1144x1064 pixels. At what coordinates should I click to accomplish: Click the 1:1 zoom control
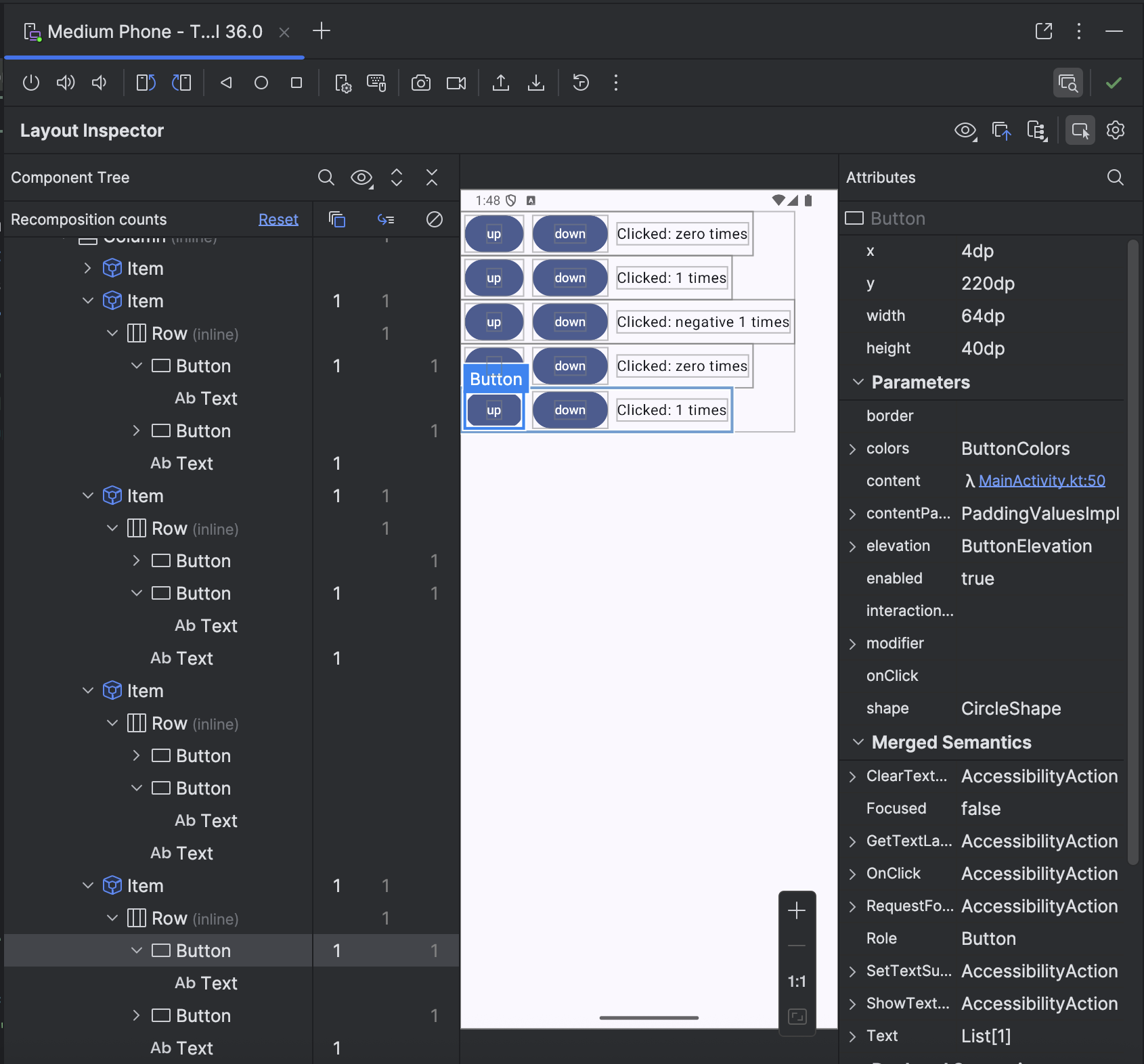797,980
